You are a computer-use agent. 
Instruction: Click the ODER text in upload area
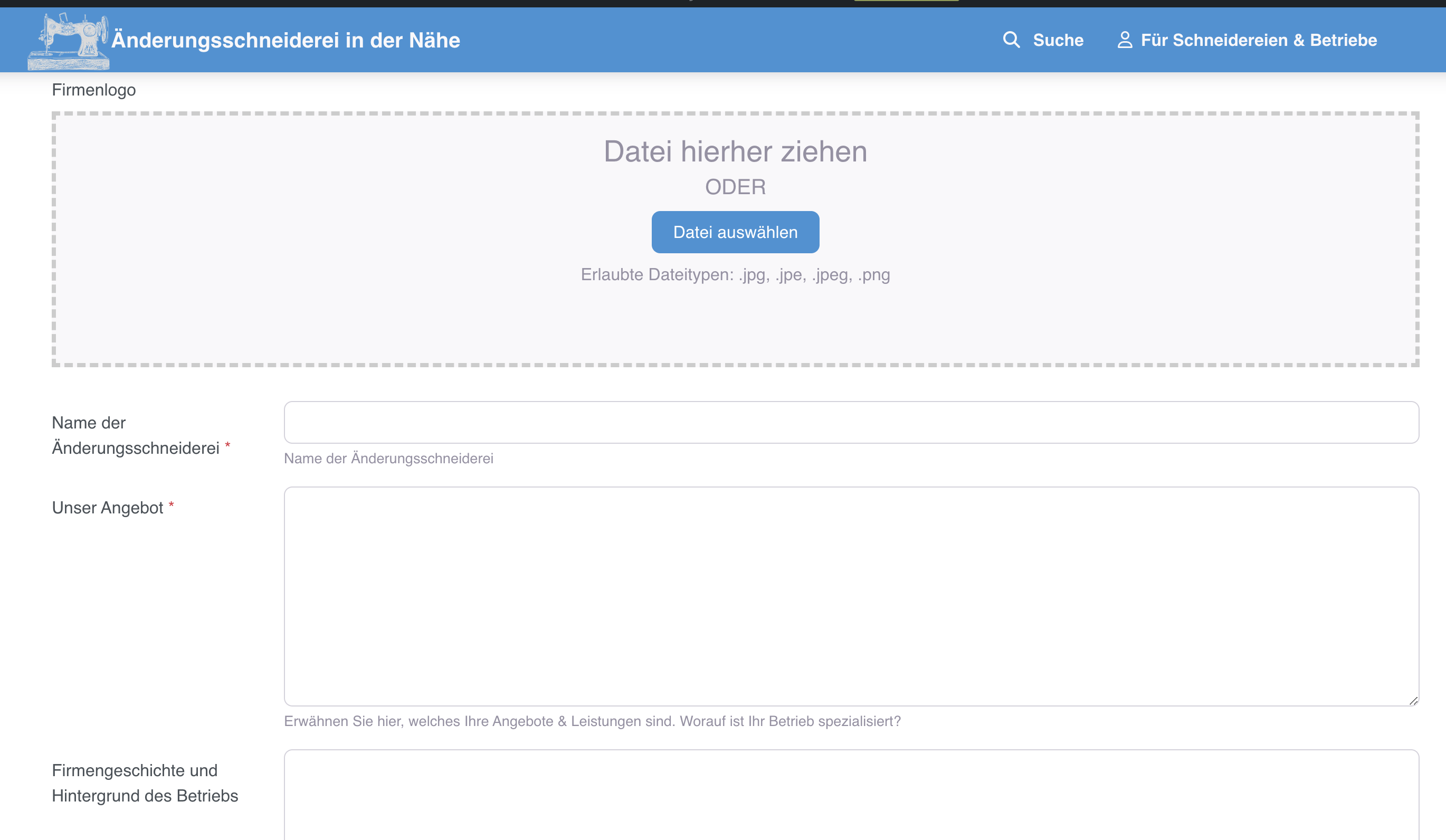[735, 187]
